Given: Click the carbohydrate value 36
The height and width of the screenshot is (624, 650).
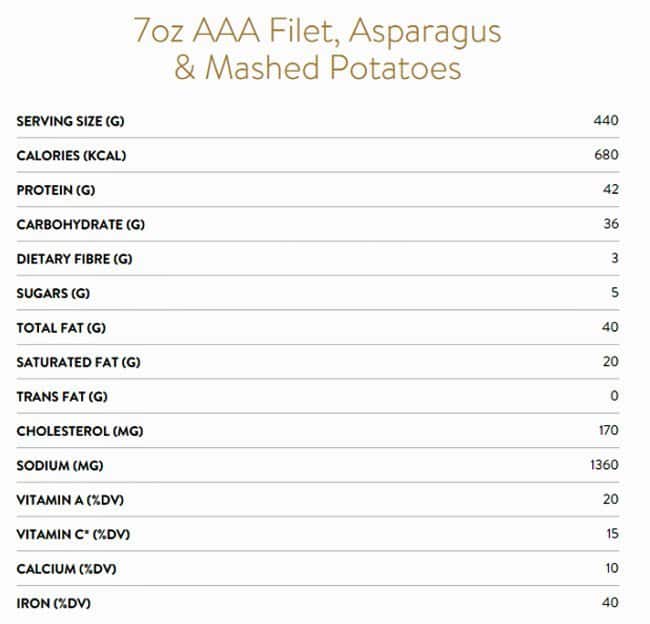Looking at the screenshot, I should click(611, 224).
